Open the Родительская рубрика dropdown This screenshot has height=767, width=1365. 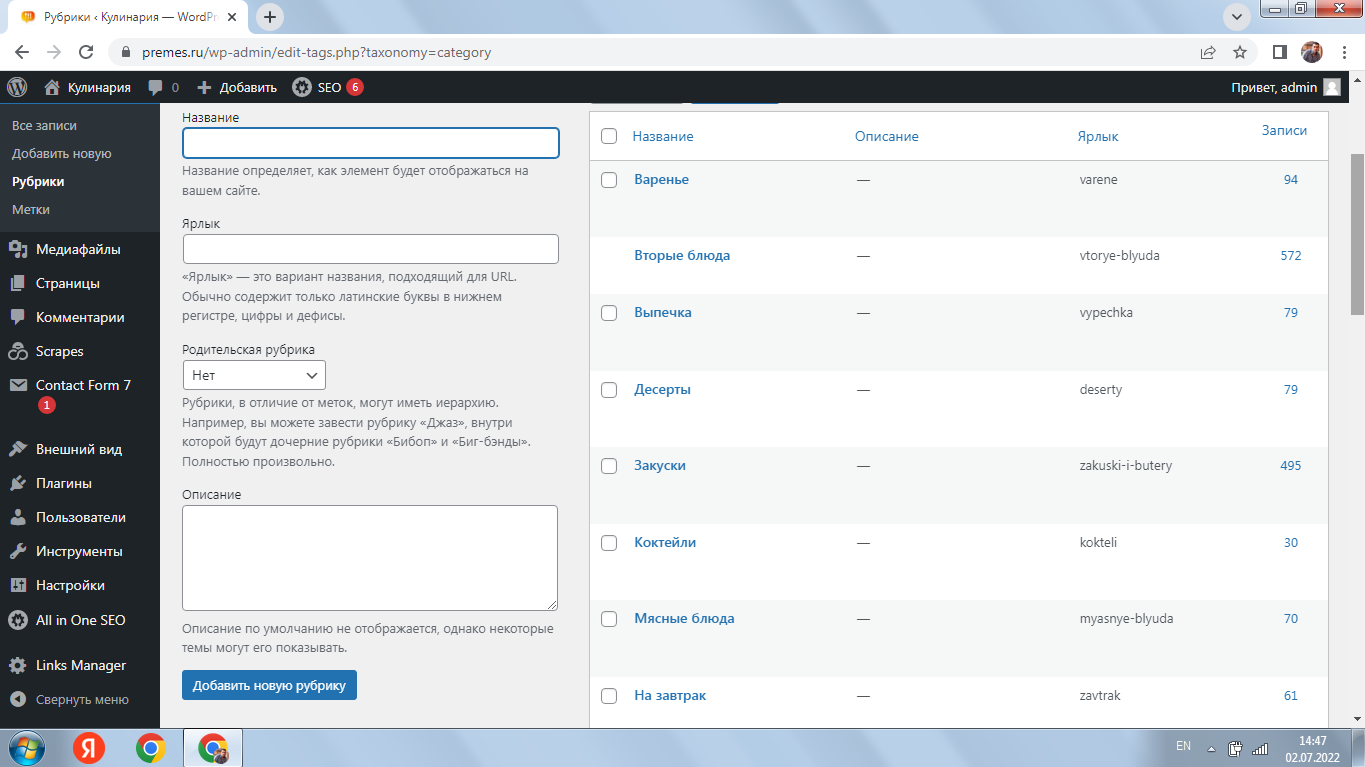[254, 375]
